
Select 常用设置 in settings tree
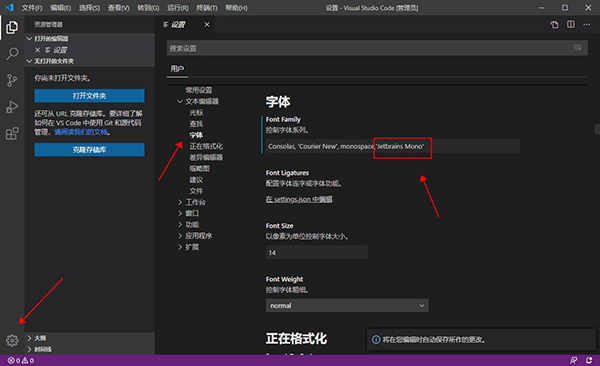pos(199,90)
